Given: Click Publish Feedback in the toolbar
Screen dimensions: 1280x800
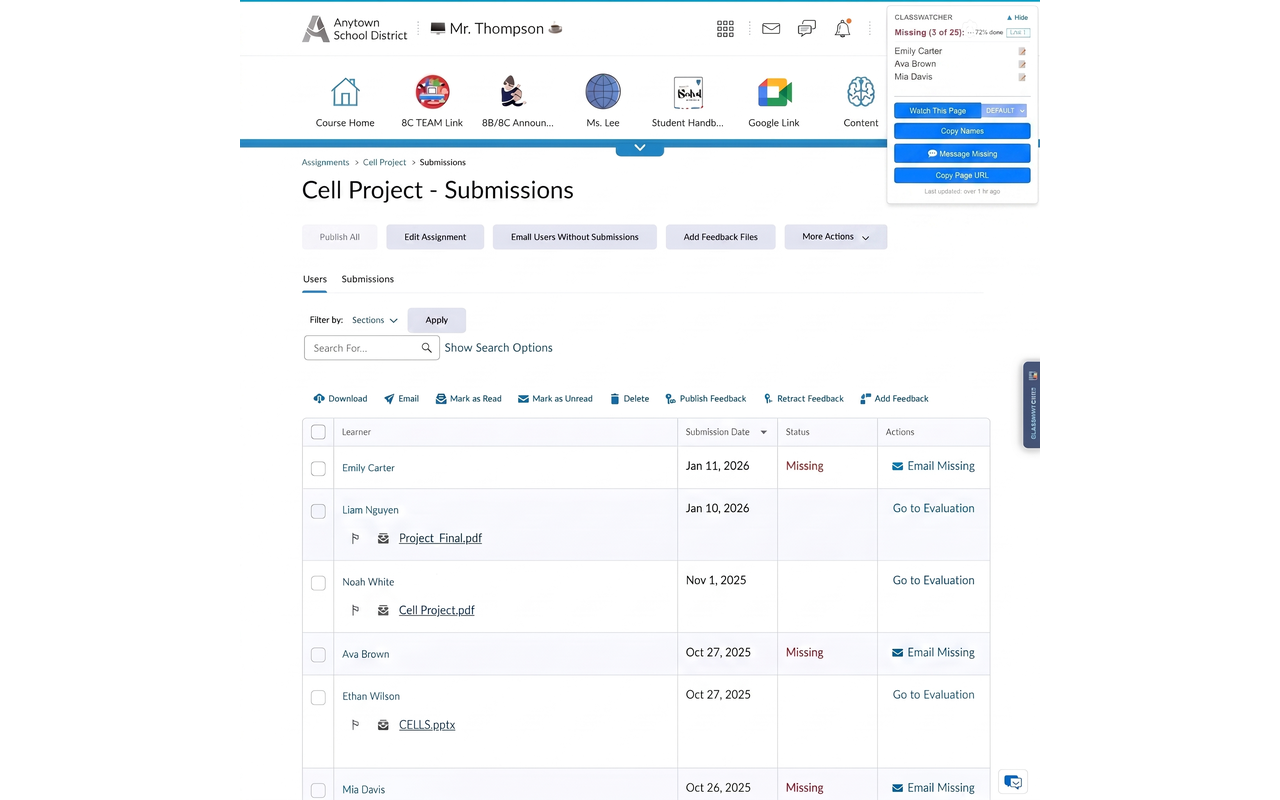Looking at the screenshot, I should [705, 398].
